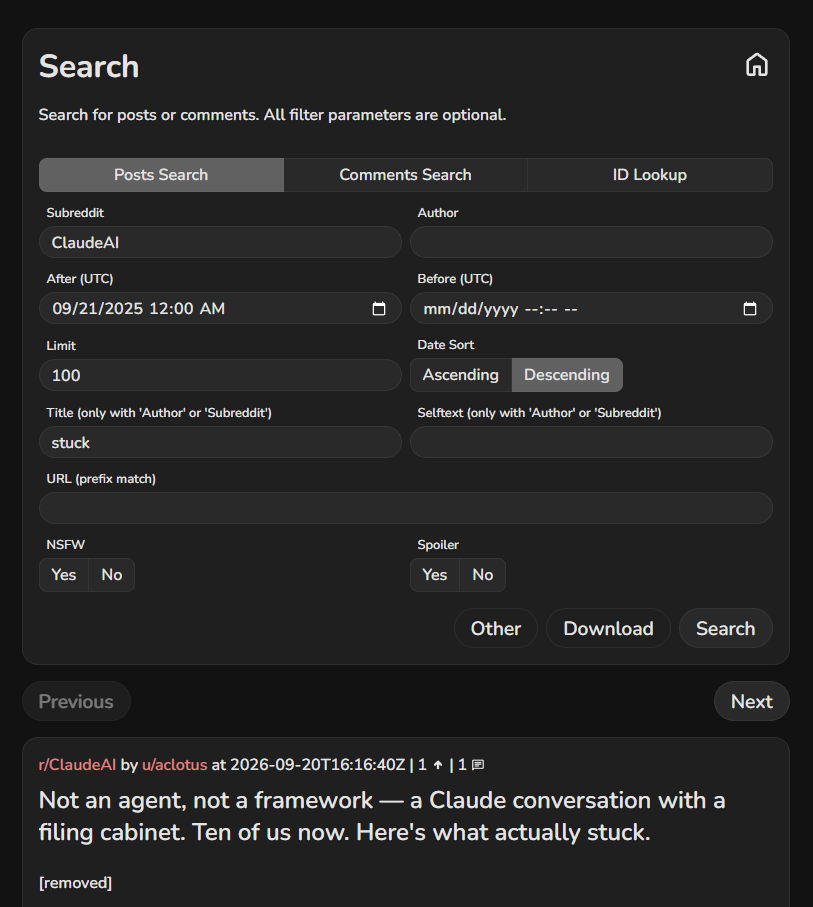This screenshot has width=813, height=907.
Task: Go to the Next results page
Action: pyautogui.click(x=752, y=701)
